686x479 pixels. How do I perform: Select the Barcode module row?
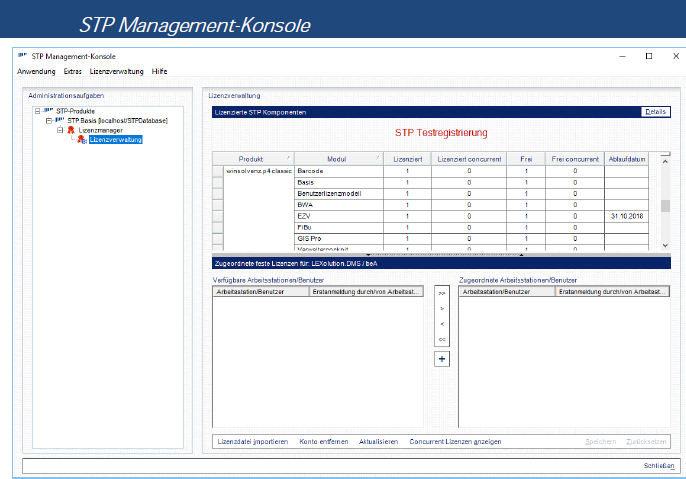[x=472, y=171]
